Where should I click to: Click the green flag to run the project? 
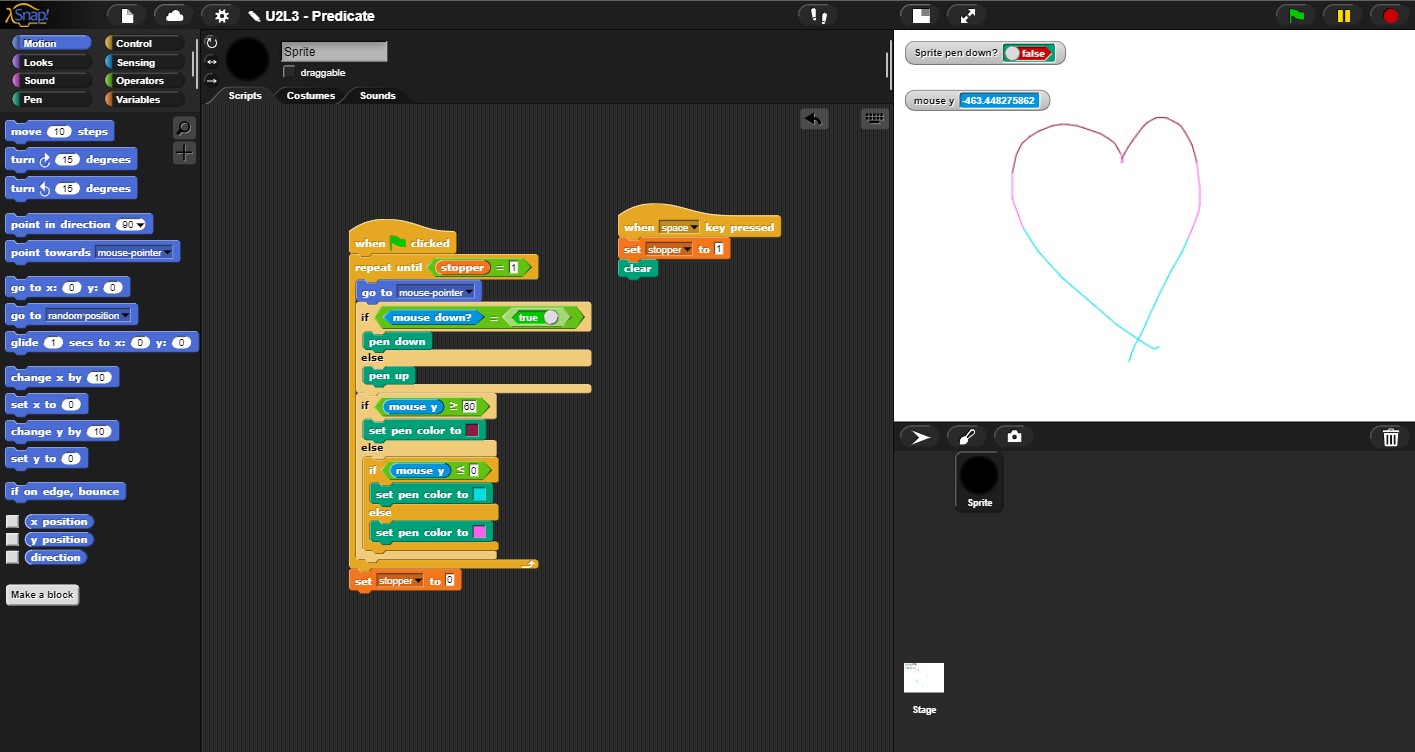(1293, 16)
